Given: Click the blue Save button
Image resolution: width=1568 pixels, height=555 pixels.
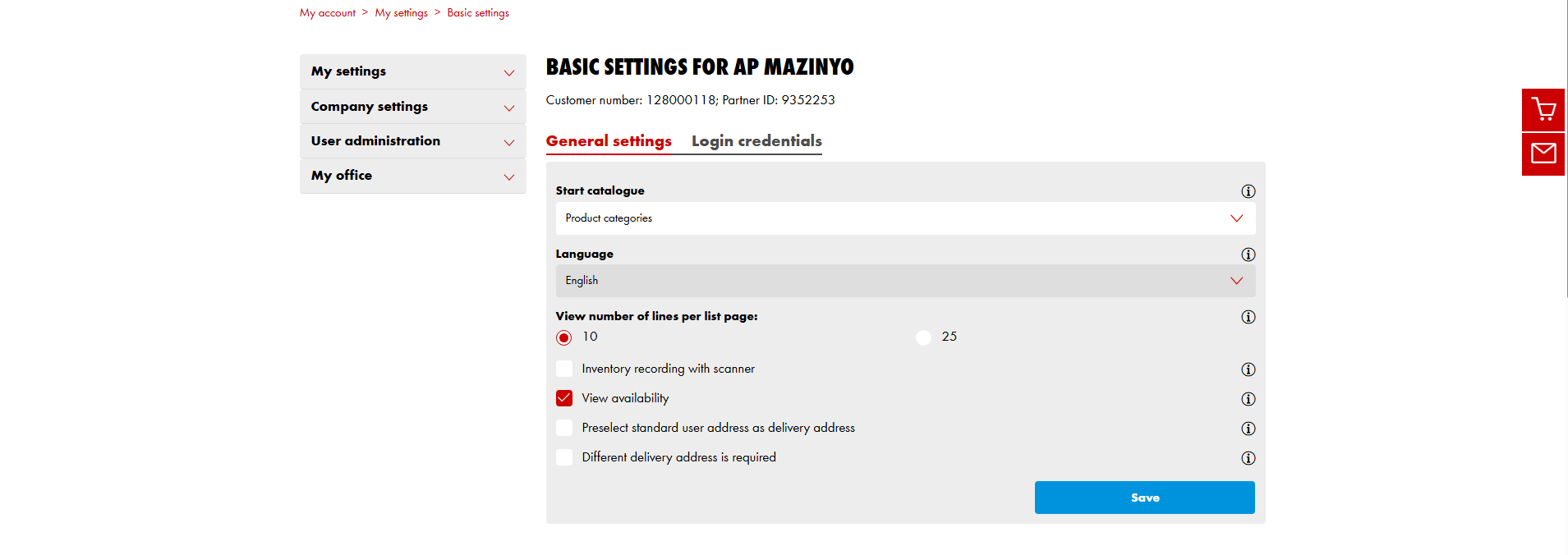Looking at the screenshot, I should pos(1144,498).
